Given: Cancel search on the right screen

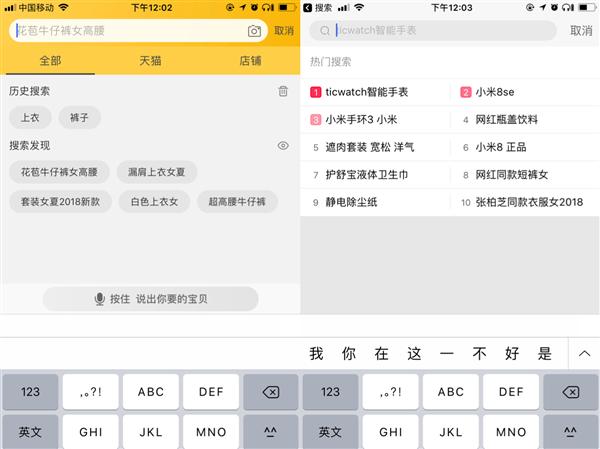Looking at the screenshot, I should click(x=581, y=31).
